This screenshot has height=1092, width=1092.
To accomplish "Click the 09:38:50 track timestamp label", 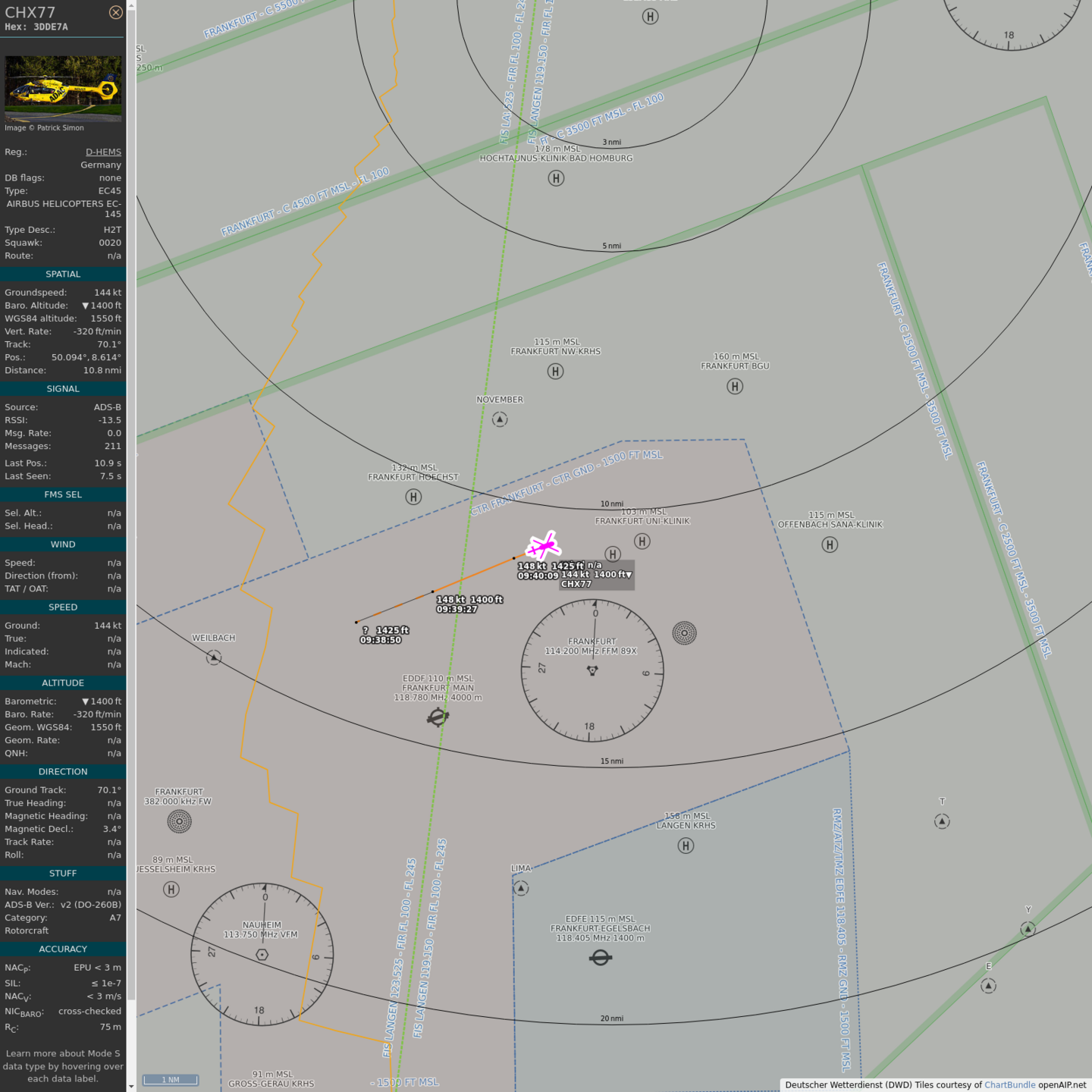I will (x=381, y=640).
